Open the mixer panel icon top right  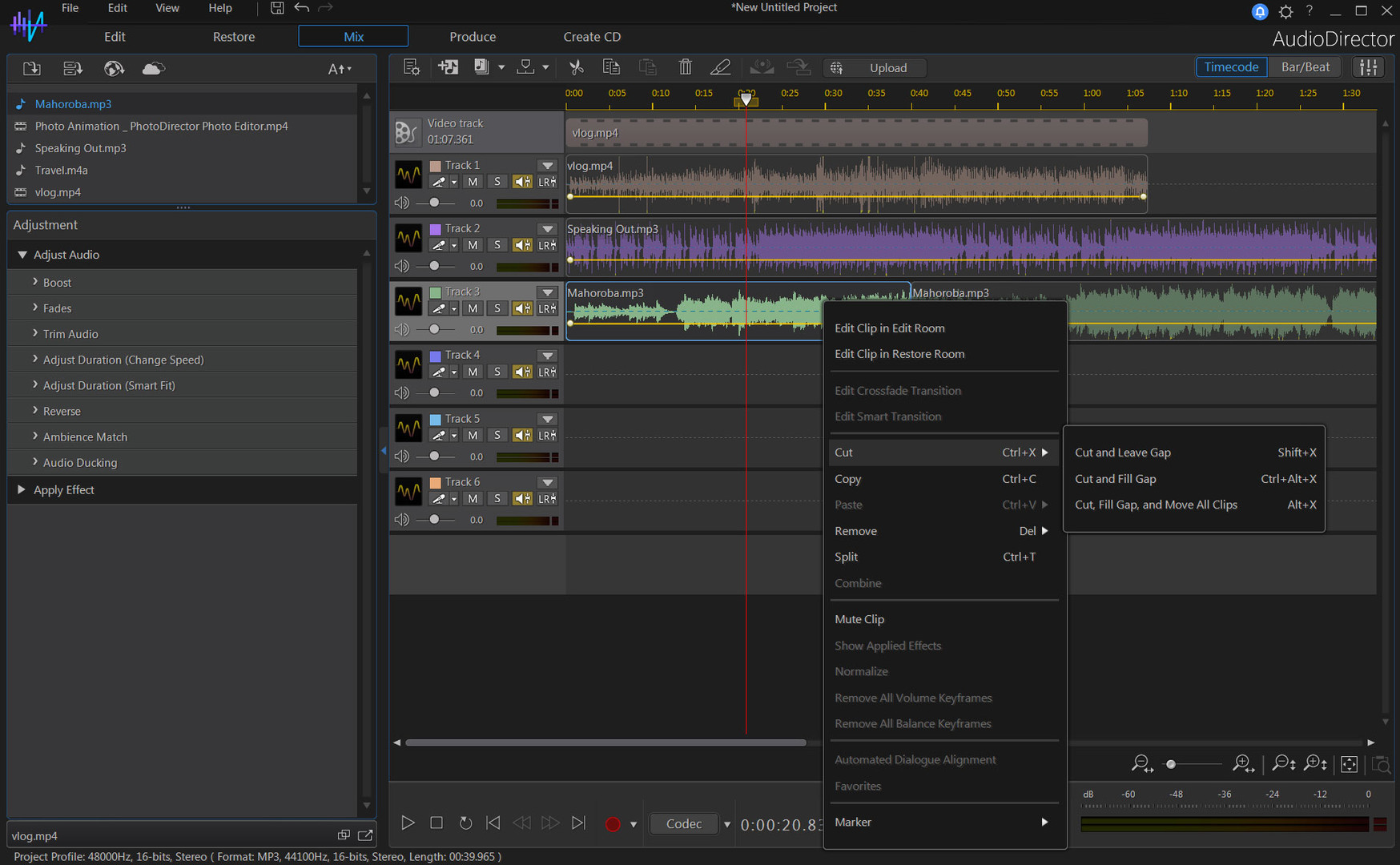[1369, 67]
